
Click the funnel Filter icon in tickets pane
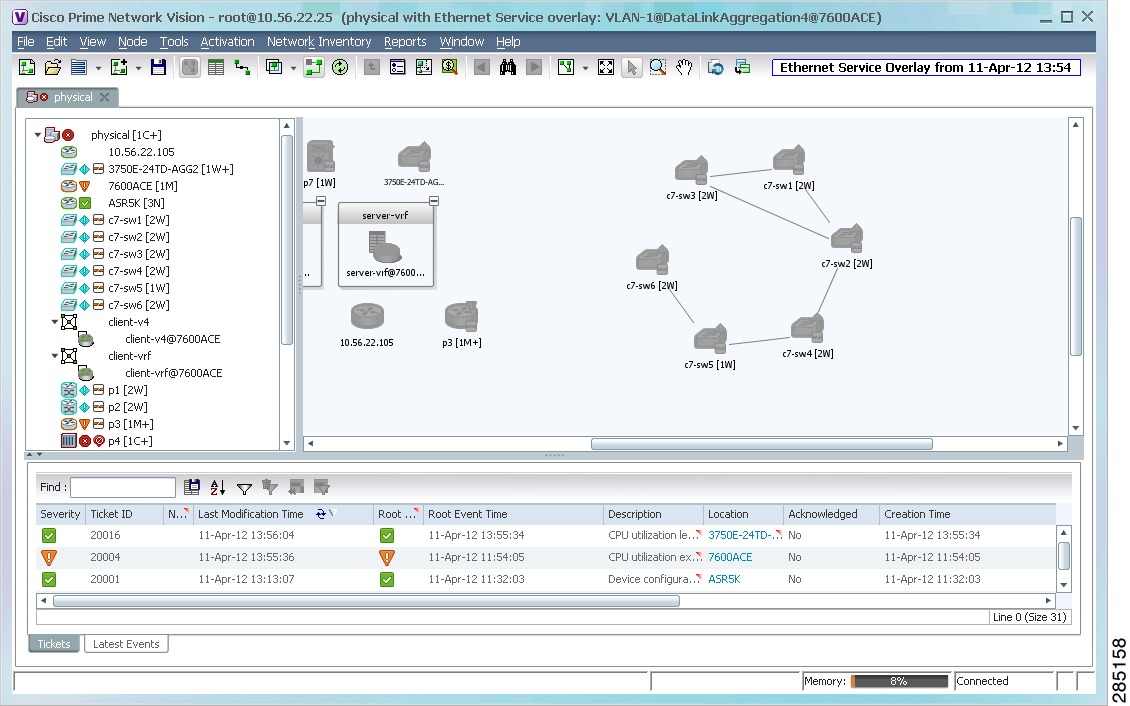click(x=244, y=488)
